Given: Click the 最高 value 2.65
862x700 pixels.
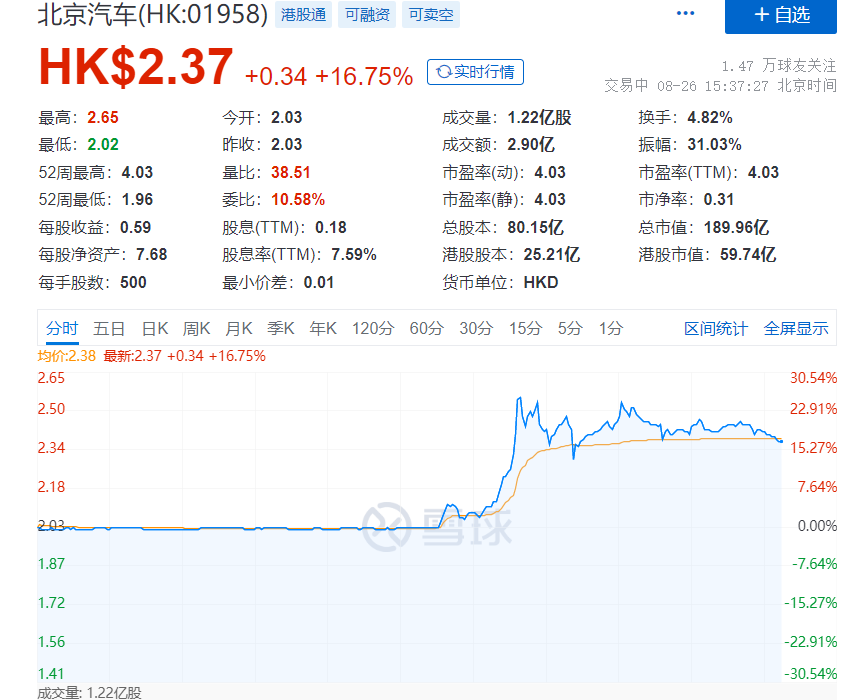Looking at the screenshot, I should tap(103, 117).
